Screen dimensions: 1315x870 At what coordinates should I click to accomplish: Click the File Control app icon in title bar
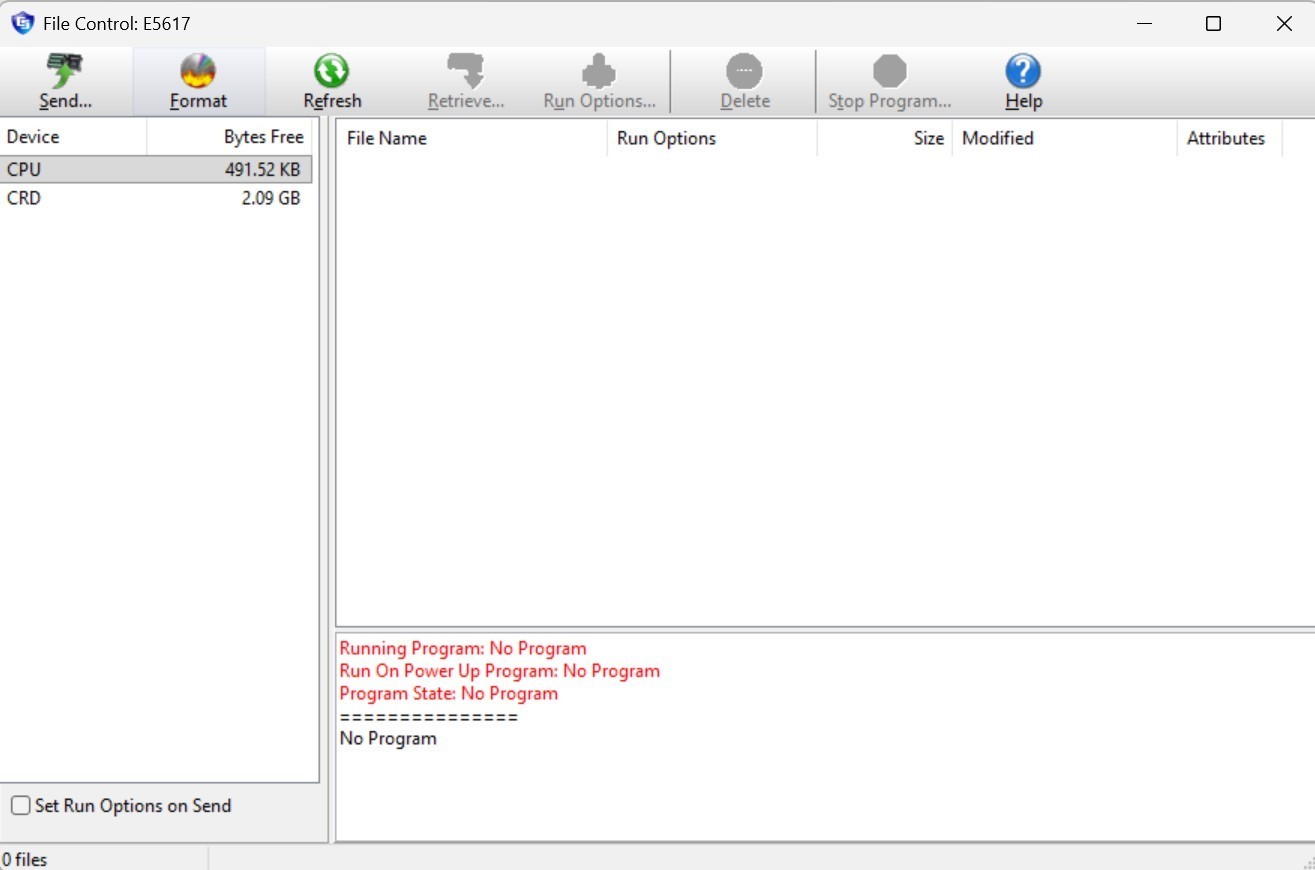click(22, 23)
